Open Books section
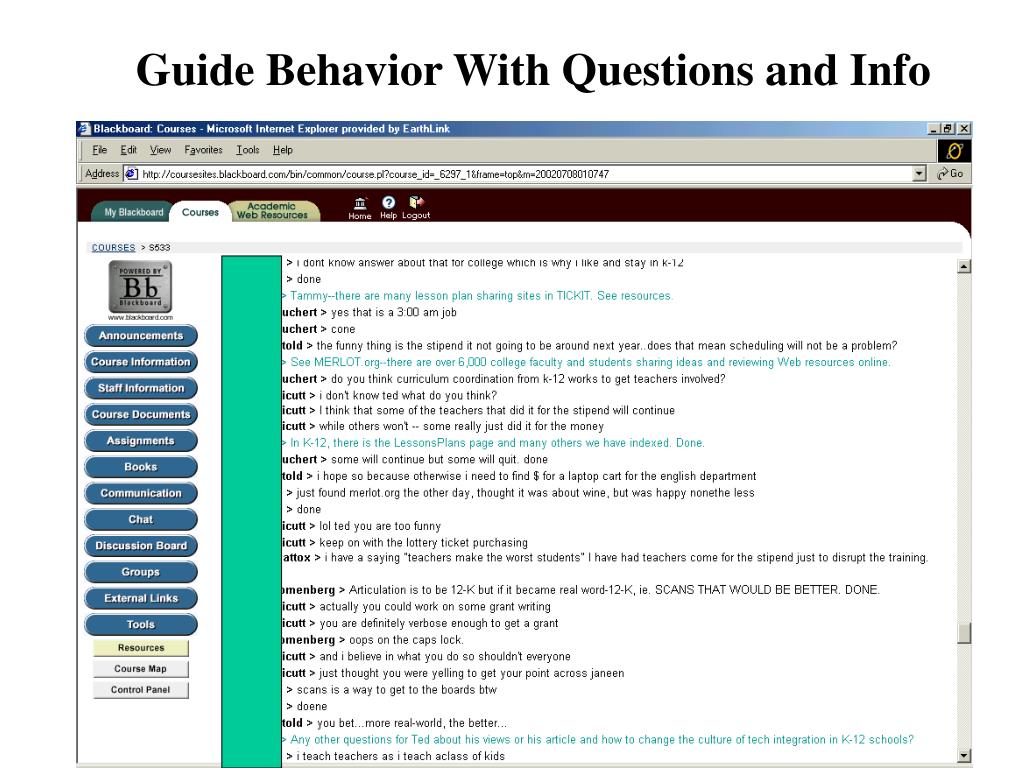The width and height of the screenshot is (1024, 768). click(x=140, y=467)
